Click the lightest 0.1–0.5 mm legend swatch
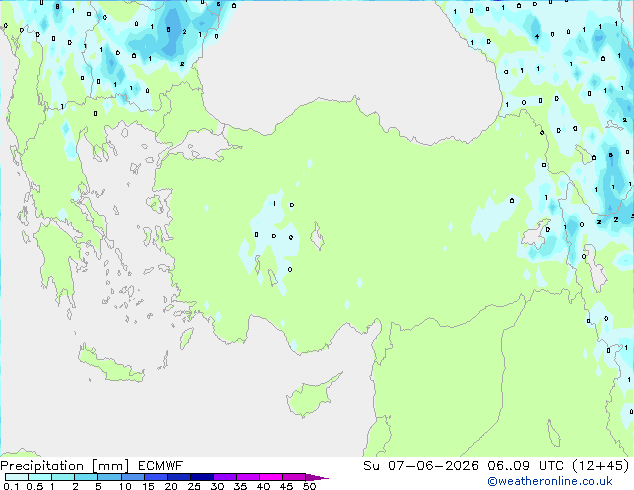Screen dimensions: 634x490 coord(17,477)
